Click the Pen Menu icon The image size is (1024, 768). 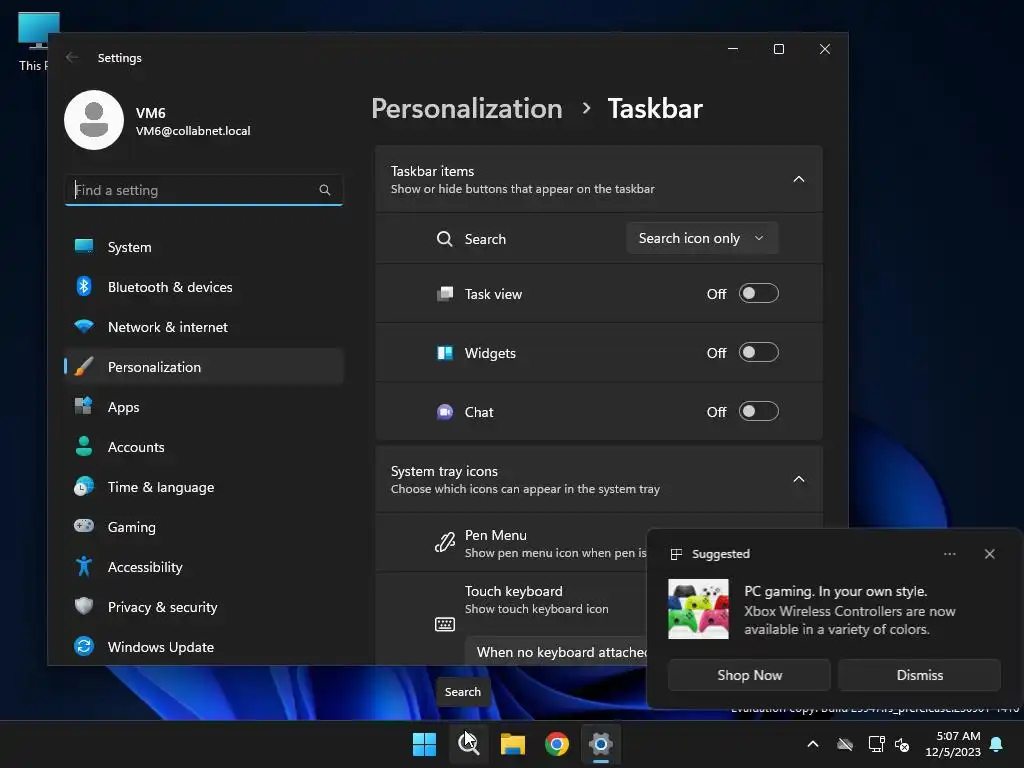(445, 543)
